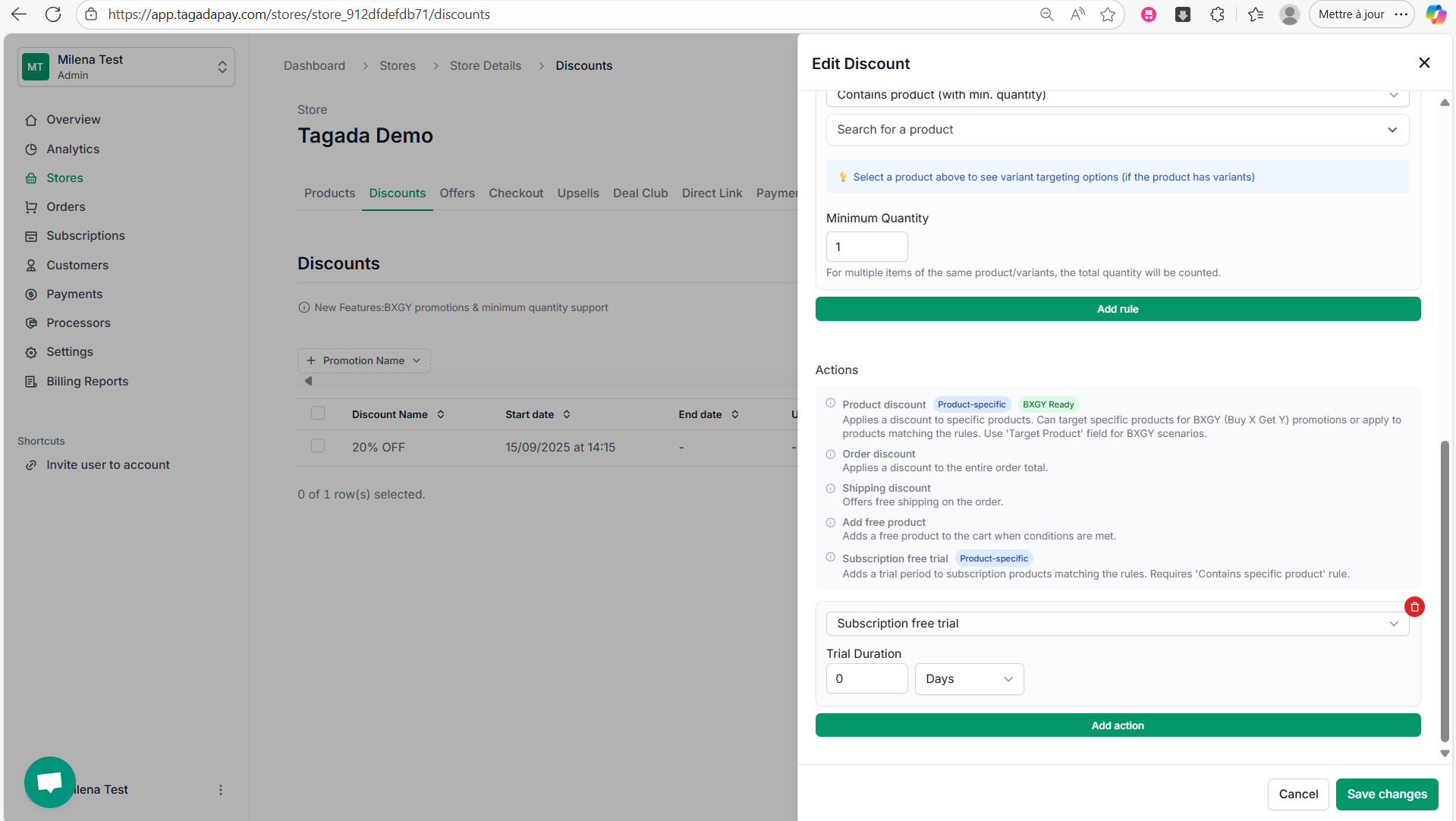
Task: Open the Direct Link tab
Action: 712,193
